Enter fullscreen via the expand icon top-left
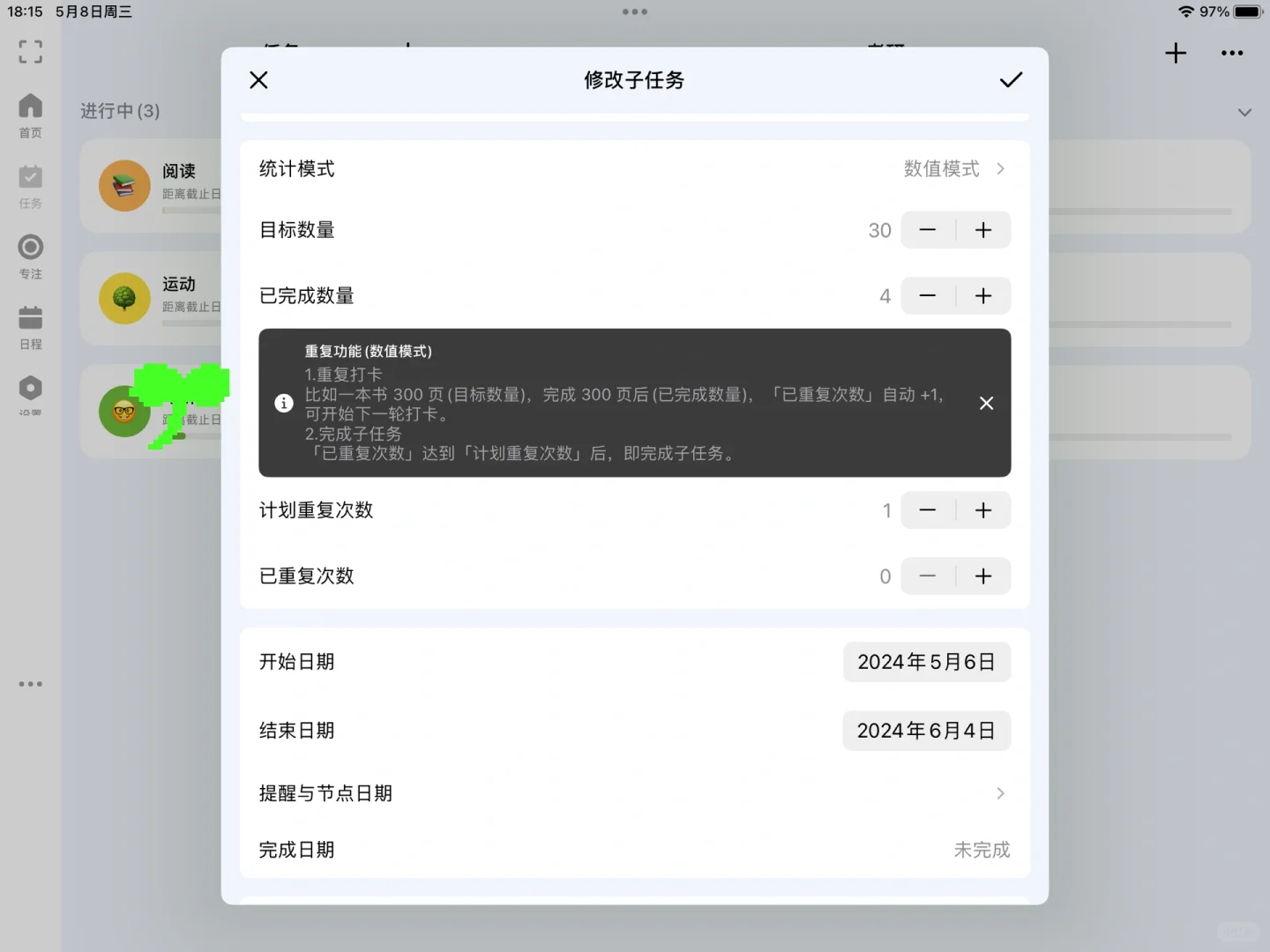 point(30,53)
